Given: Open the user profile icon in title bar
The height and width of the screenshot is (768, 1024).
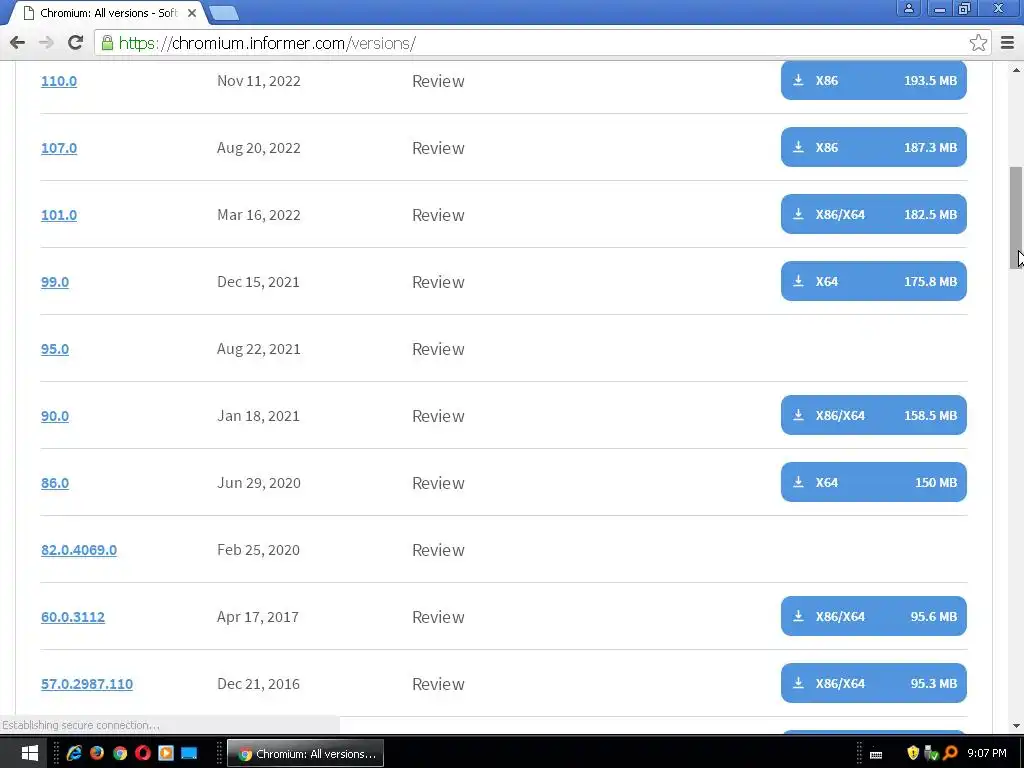Looking at the screenshot, I should pos(908,8).
